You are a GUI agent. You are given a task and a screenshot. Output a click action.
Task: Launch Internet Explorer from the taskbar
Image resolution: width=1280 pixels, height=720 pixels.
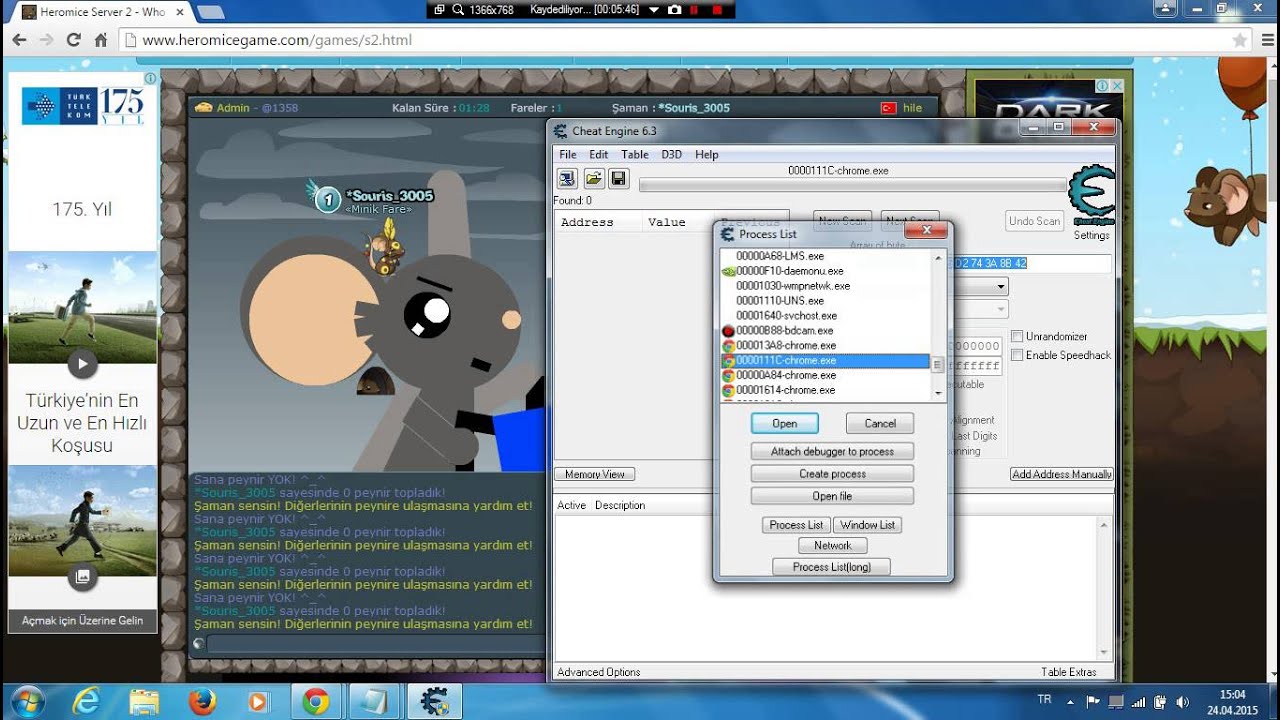[x=86, y=702]
